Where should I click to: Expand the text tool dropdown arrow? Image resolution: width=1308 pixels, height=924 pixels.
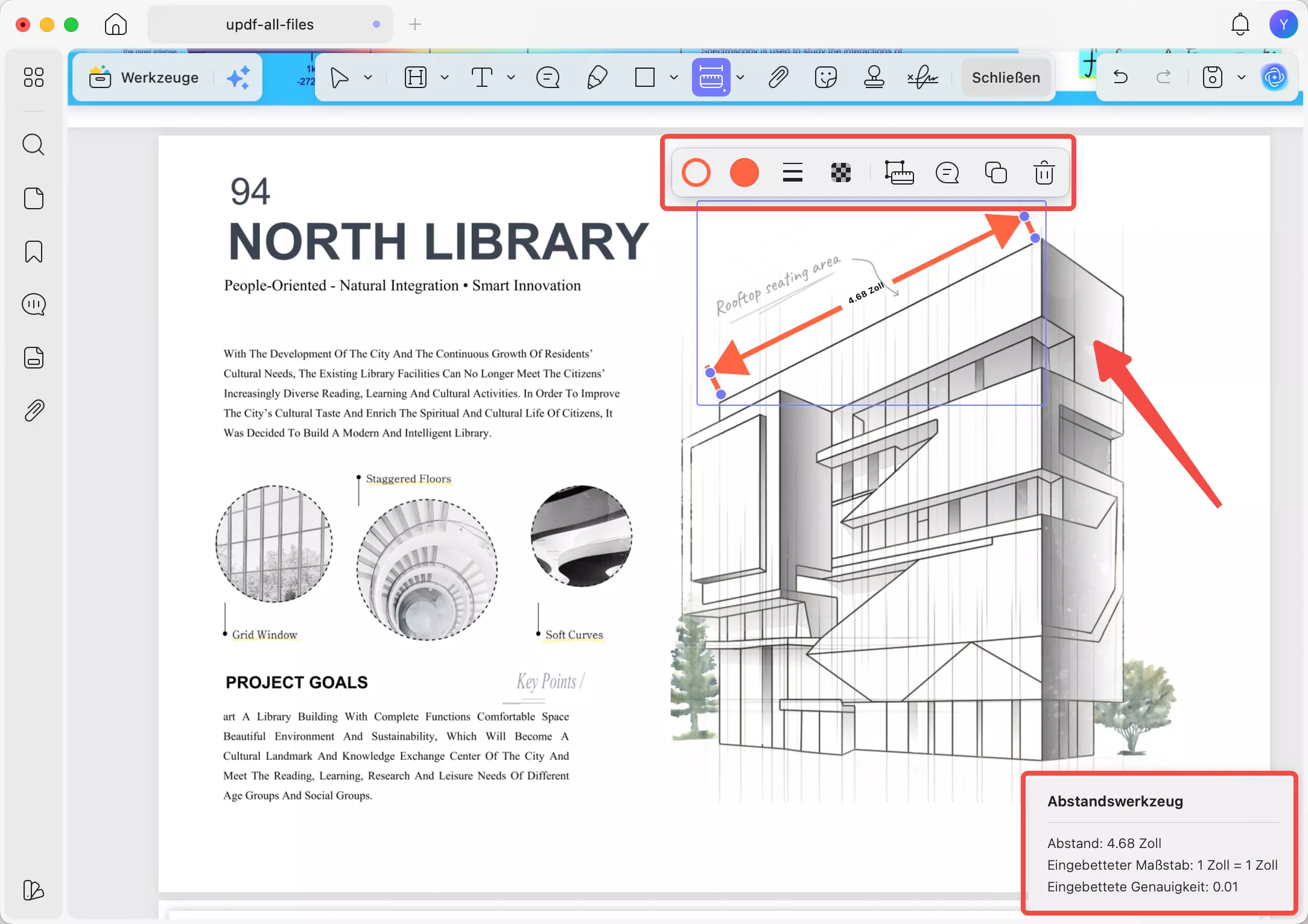coord(511,77)
